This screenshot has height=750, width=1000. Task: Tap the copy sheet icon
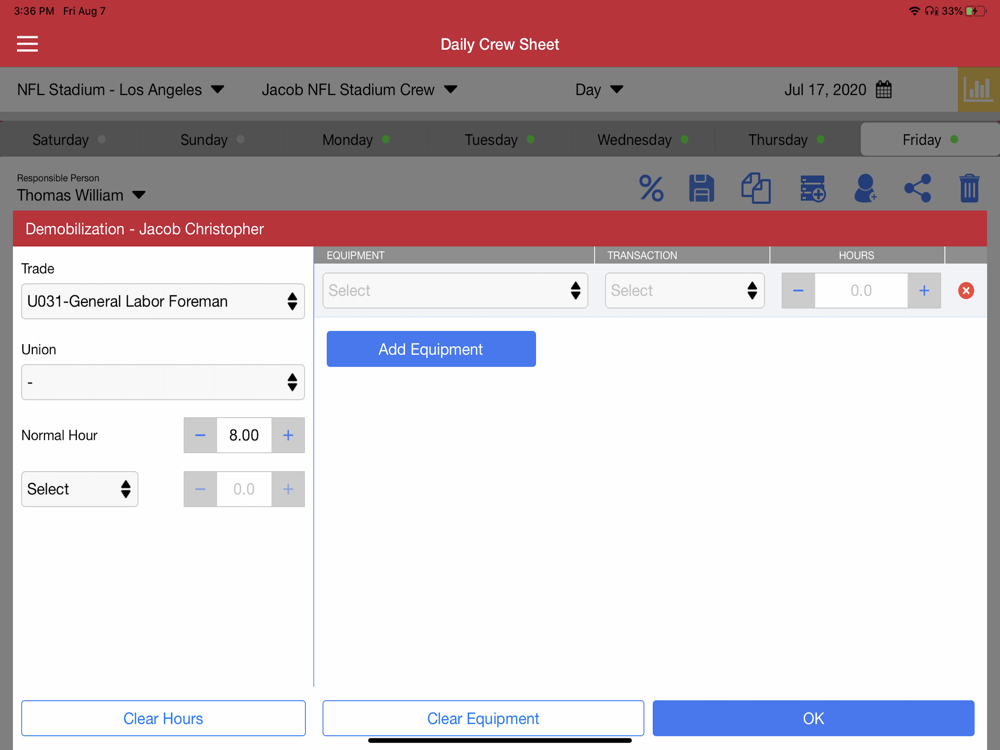[x=756, y=189]
